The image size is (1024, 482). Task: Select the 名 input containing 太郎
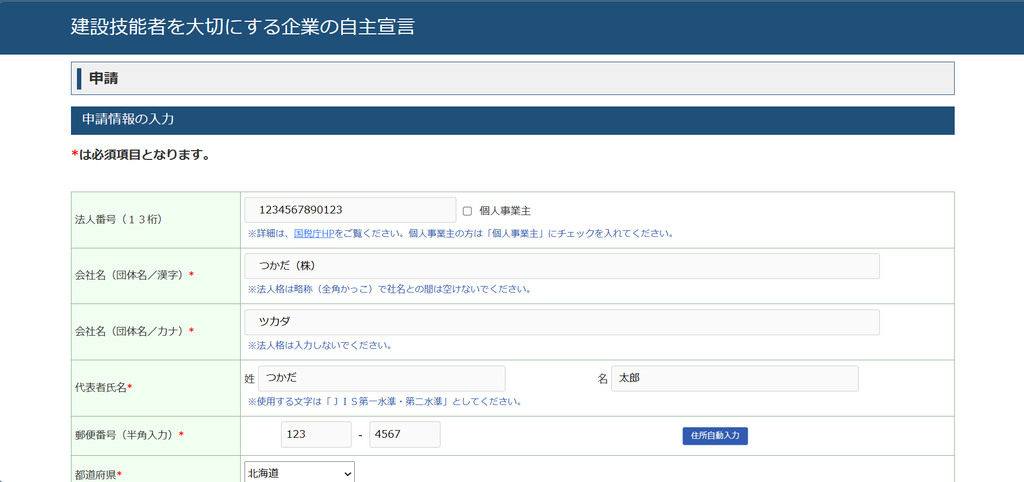(x=735, y=378)
